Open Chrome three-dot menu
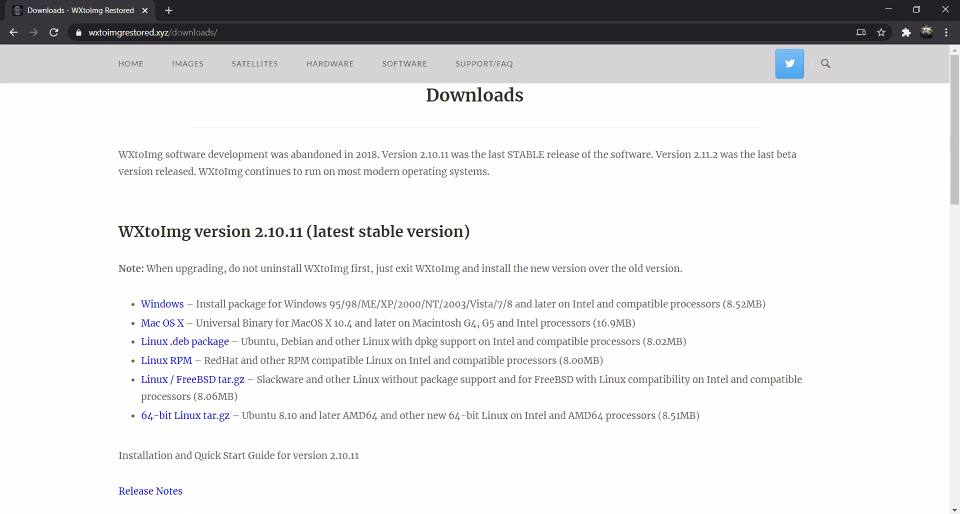Screen dimensions: 960x514 [946, 32]
